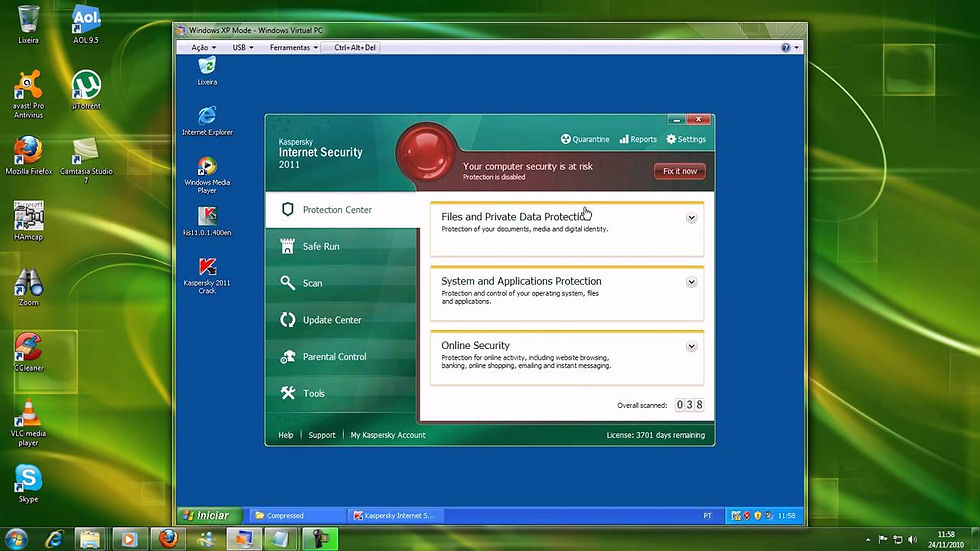Screen dimensions: 980x551
Task: Open the Virtual PC help icon
Action: [786, 47]
